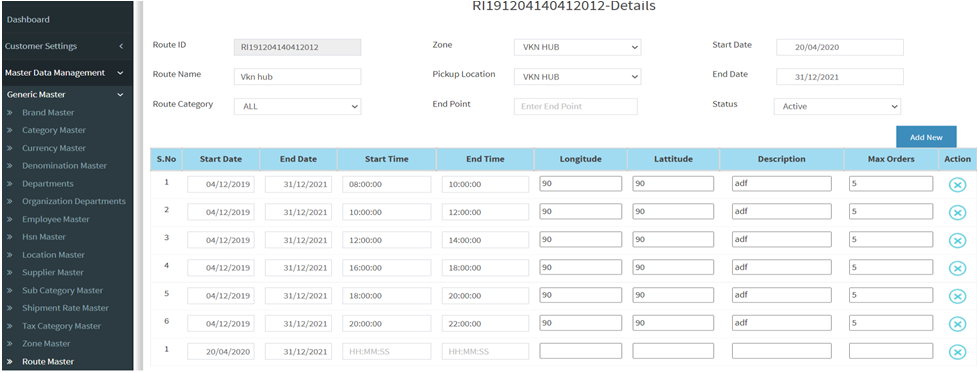
Task: Click the S.No column header
Action: 166,159
